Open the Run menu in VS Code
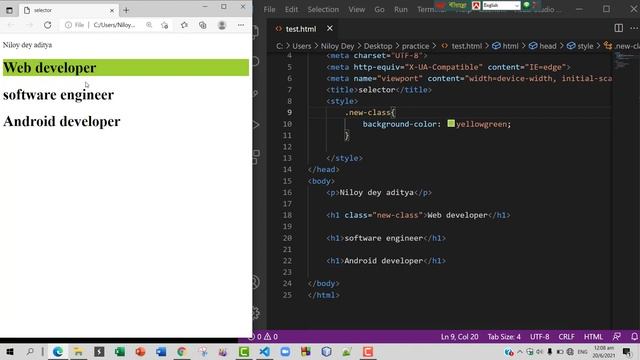Screen dimensions: 640x360 [401, 9]
